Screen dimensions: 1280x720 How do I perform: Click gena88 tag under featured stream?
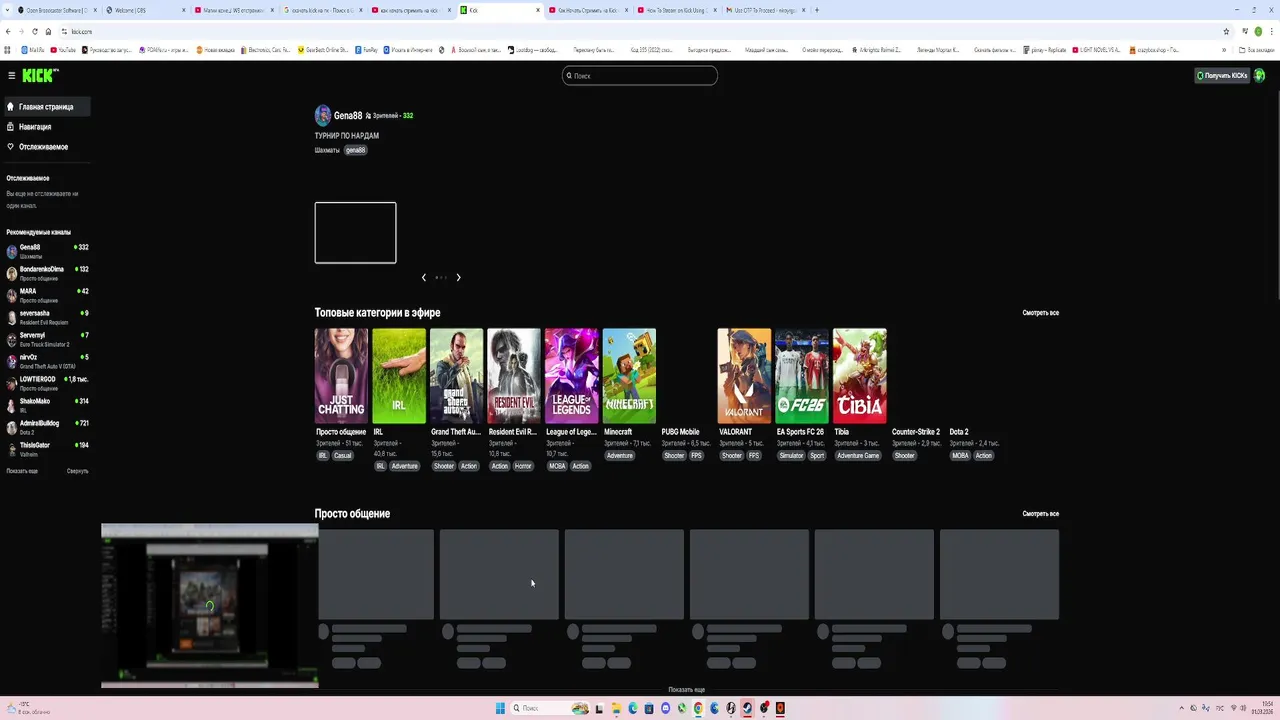[x=356, y=150]
